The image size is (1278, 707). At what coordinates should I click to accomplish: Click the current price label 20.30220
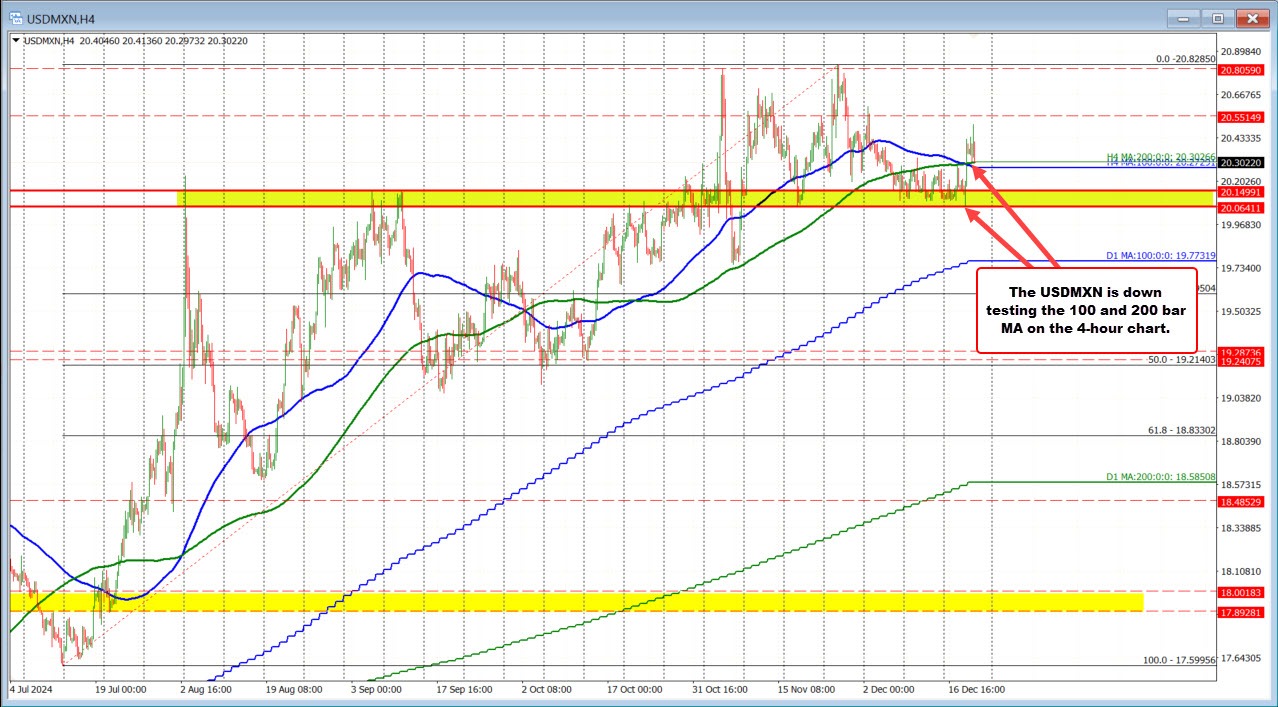tap(1243, 162)
